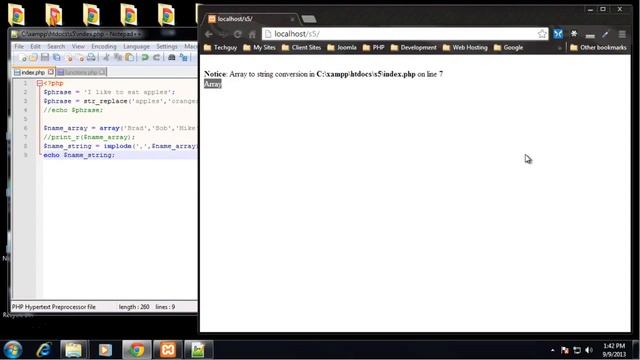
Task: Save the file using Notepad++ floppy icon
Action: (x=45, y=58)
